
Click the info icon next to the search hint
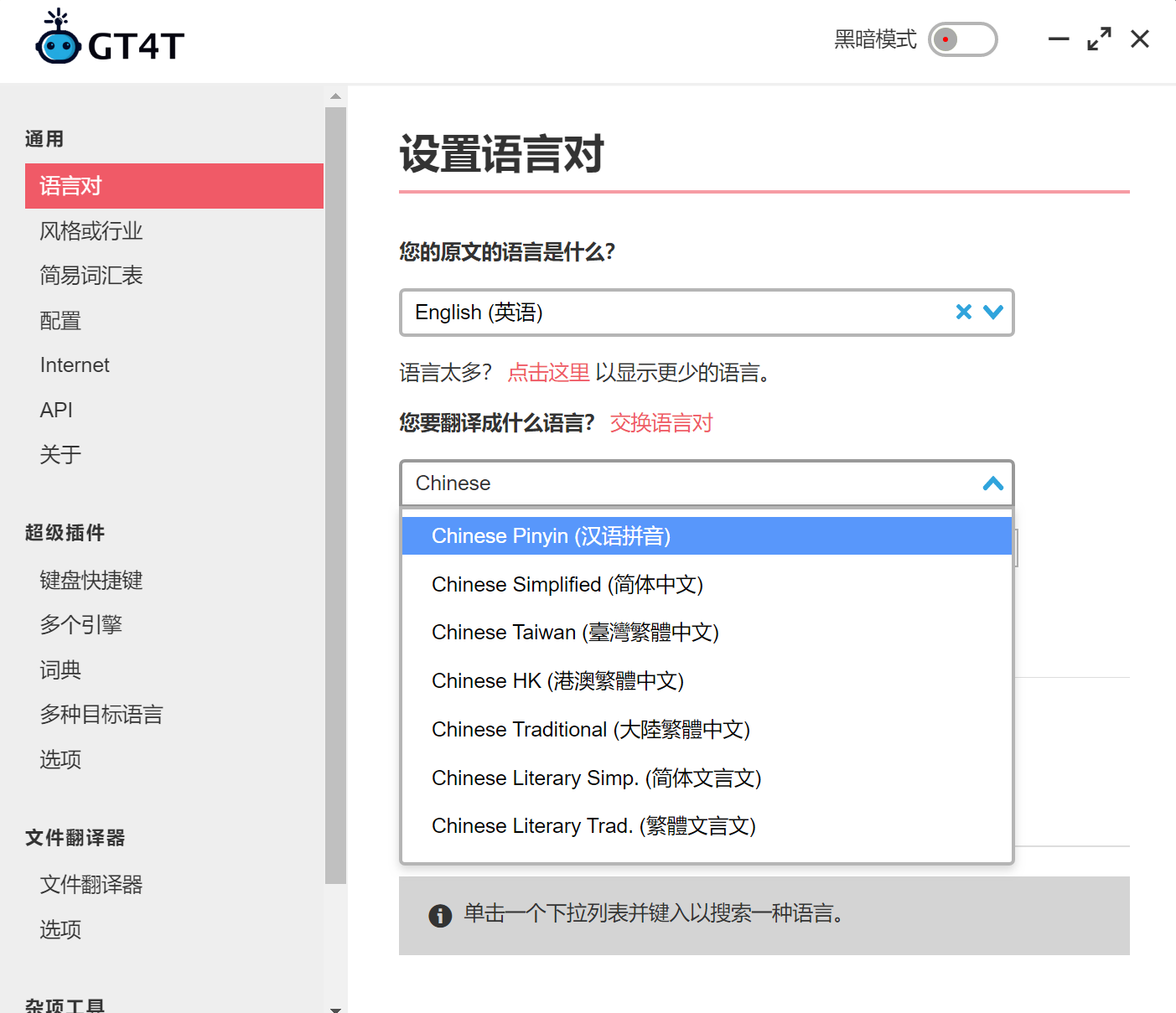point(440,916)
